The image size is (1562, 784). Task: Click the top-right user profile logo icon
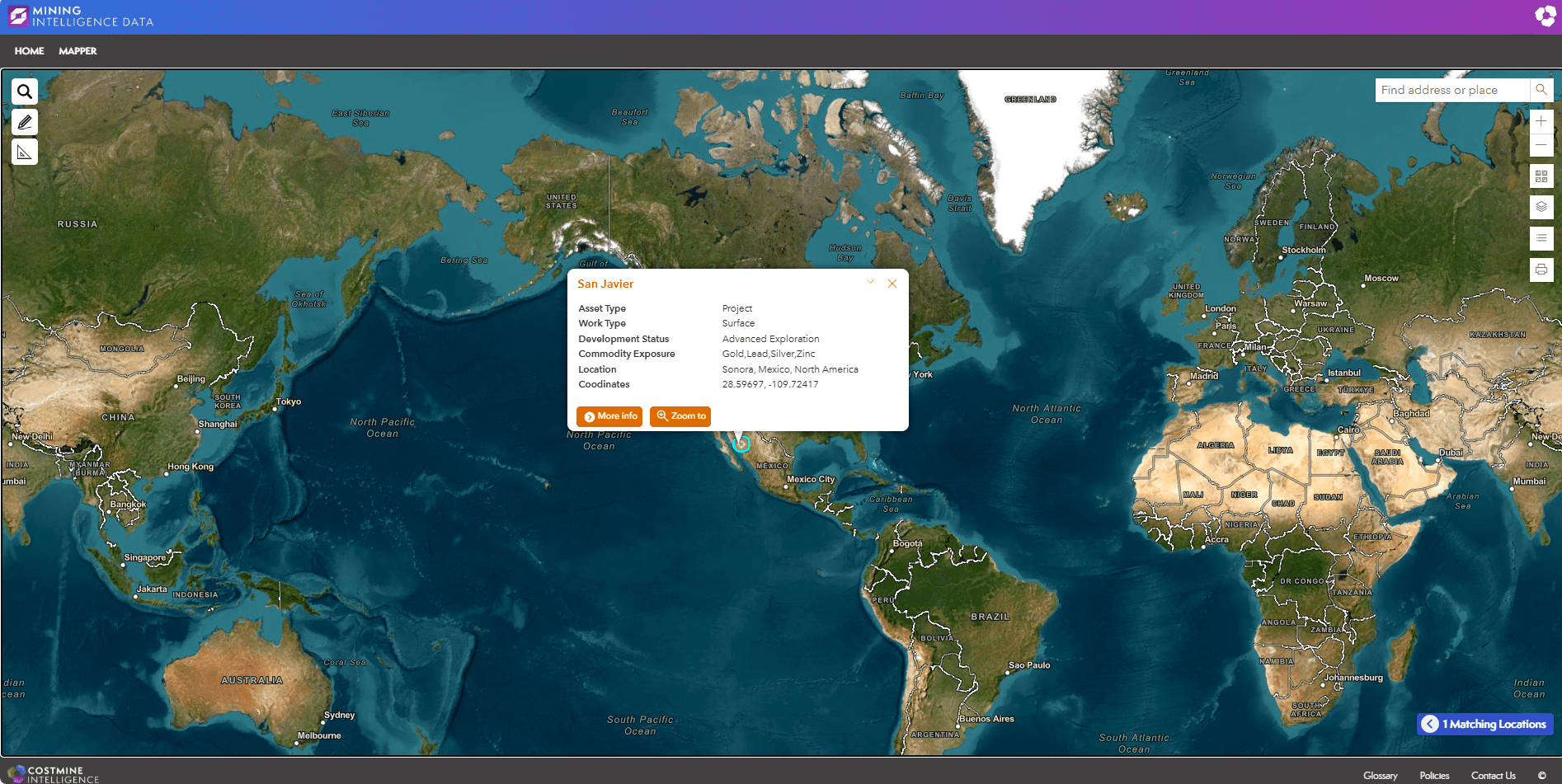coord(1545,16)
